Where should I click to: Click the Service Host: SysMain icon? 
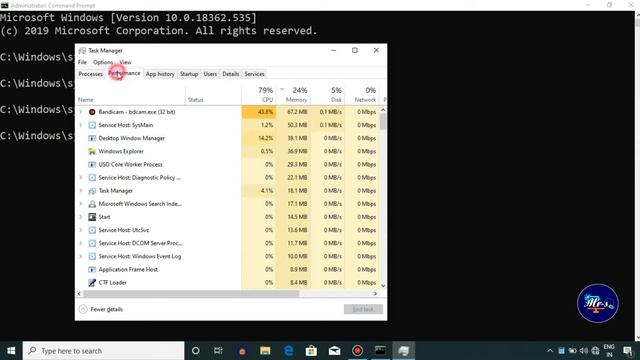[x=92, y=125]
